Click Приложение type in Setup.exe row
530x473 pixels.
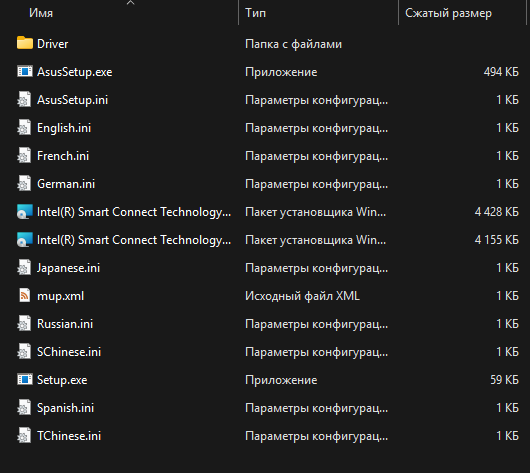281,380
